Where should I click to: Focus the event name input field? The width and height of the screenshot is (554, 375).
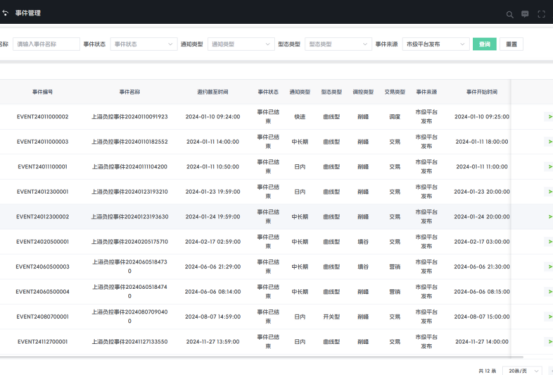pos(46,44)
